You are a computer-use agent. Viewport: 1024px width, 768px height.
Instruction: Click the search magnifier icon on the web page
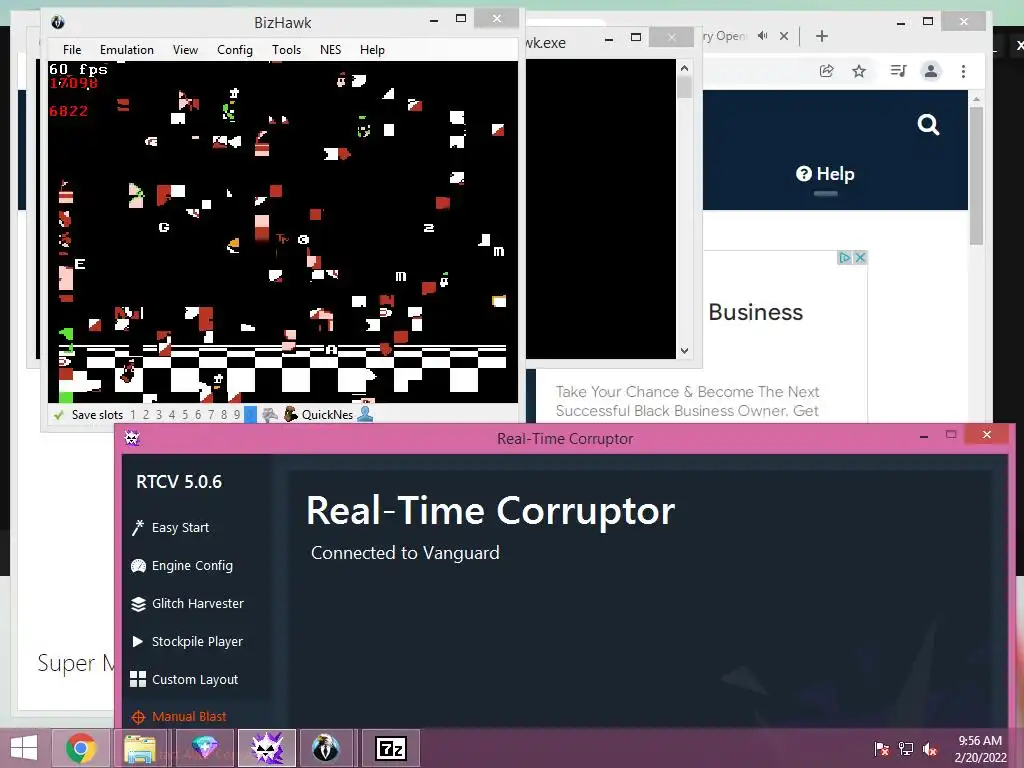(928, 124)
